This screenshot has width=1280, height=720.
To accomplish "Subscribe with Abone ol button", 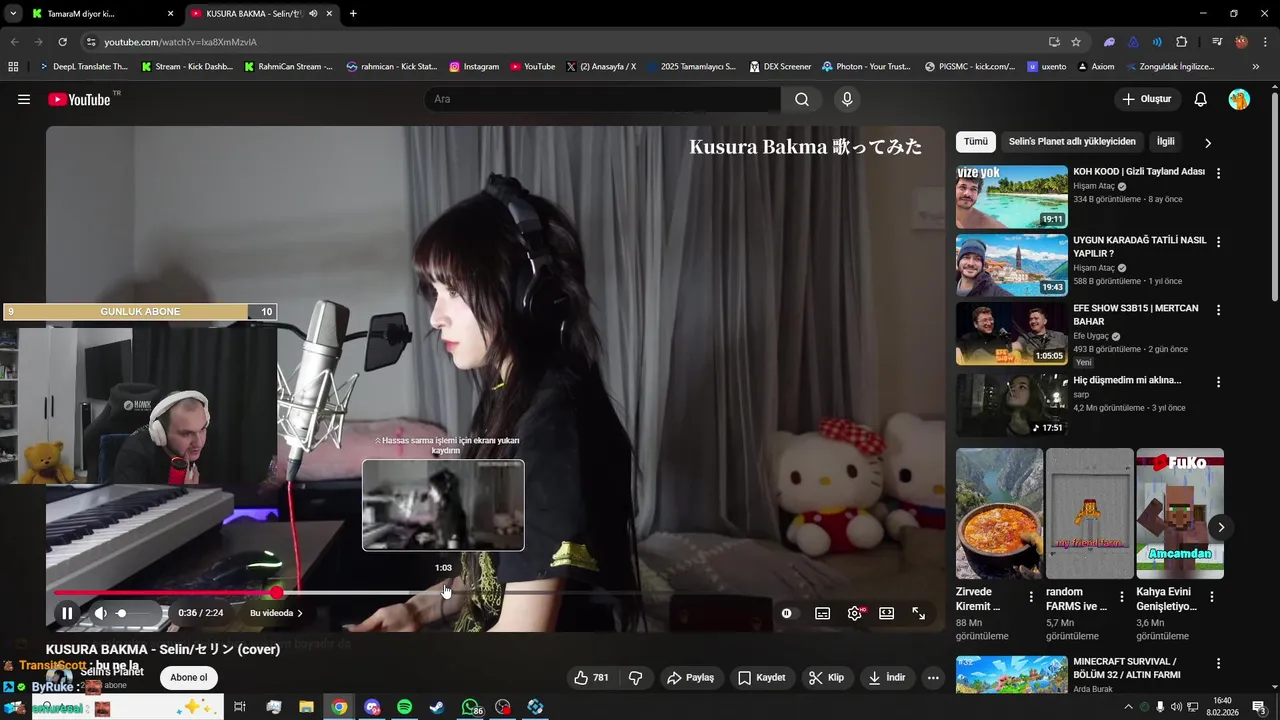I will [x=189, y=677].
